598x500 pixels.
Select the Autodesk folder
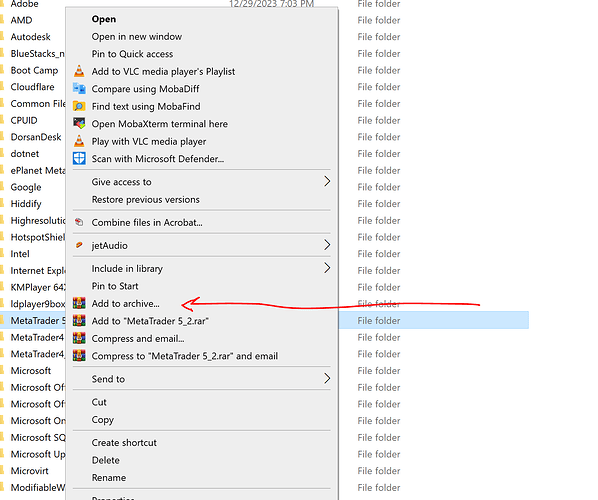[x=31, y=37]
